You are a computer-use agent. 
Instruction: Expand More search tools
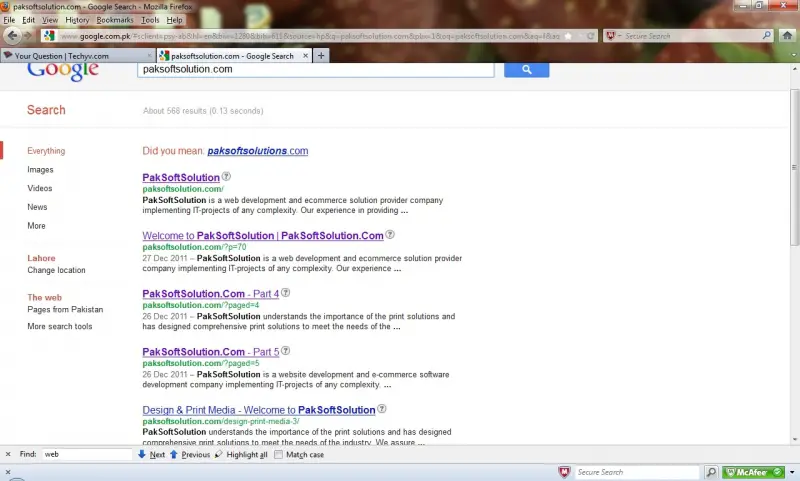(x=60, y=326)
